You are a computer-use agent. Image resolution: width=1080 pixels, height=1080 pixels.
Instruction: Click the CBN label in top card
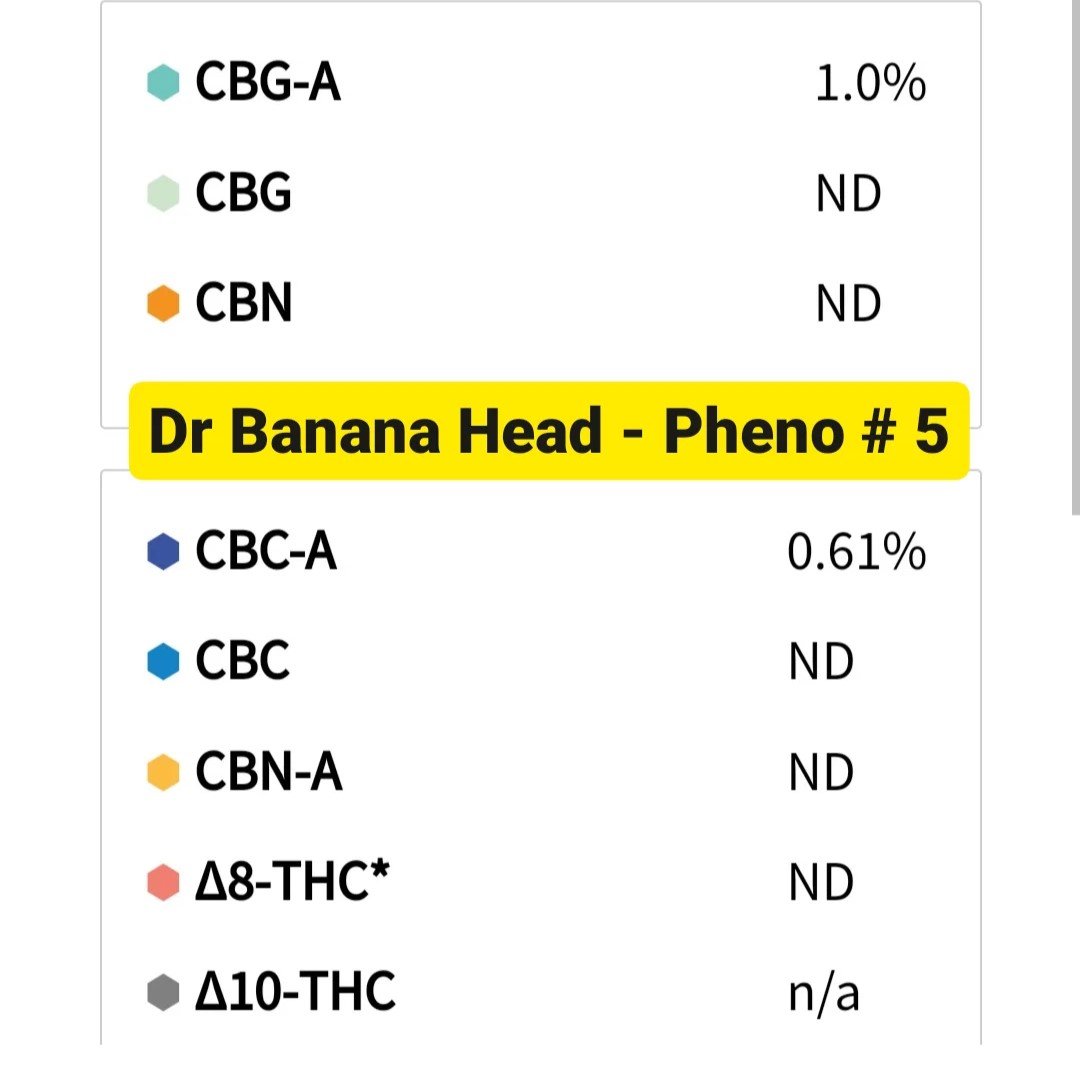click(244, 303)
